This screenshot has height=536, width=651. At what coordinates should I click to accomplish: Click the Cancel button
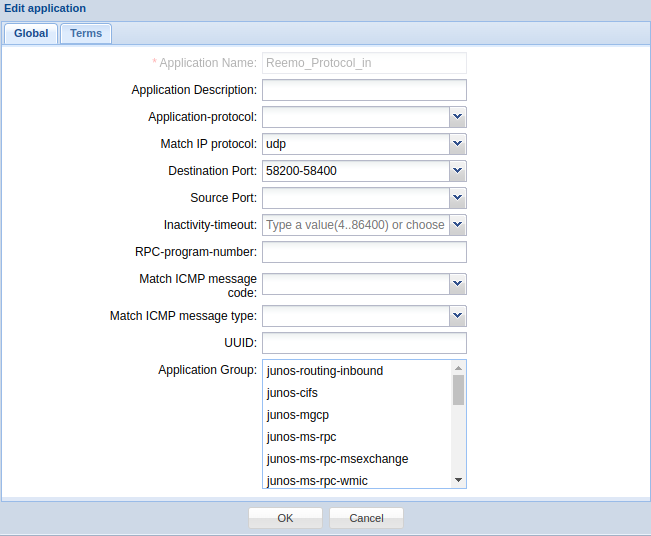(x=366, y=518)
